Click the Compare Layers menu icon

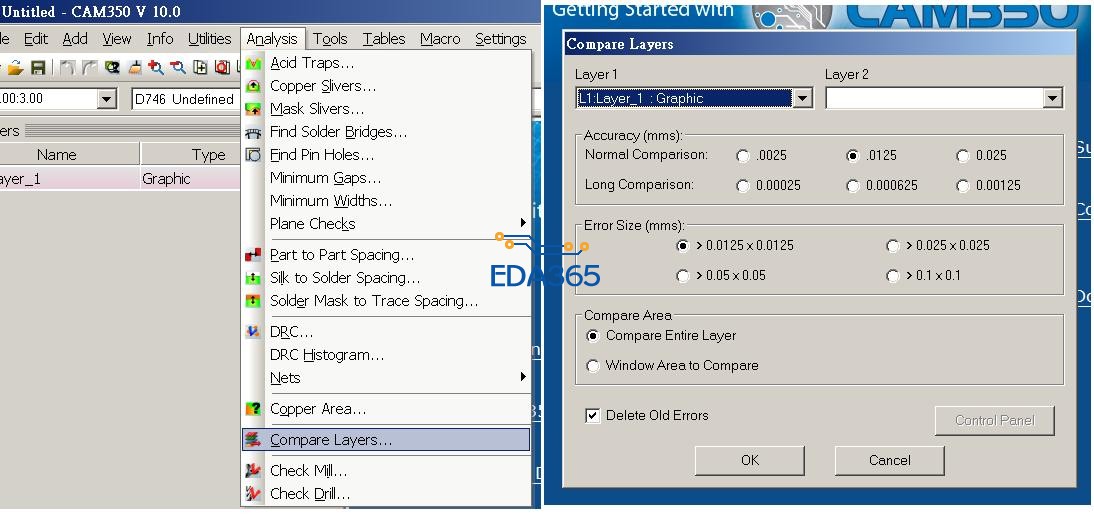point(254,440)
